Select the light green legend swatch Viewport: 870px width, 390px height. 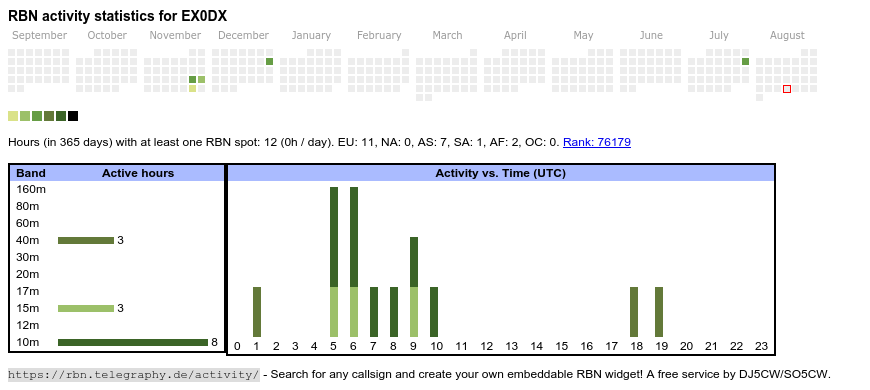(25, 116)
